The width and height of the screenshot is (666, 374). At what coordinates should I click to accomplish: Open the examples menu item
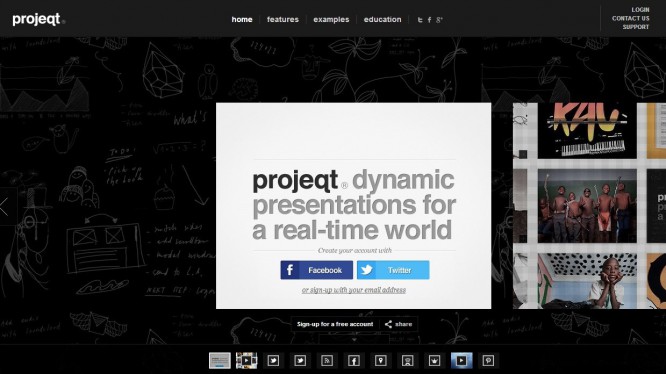[331, 20]
